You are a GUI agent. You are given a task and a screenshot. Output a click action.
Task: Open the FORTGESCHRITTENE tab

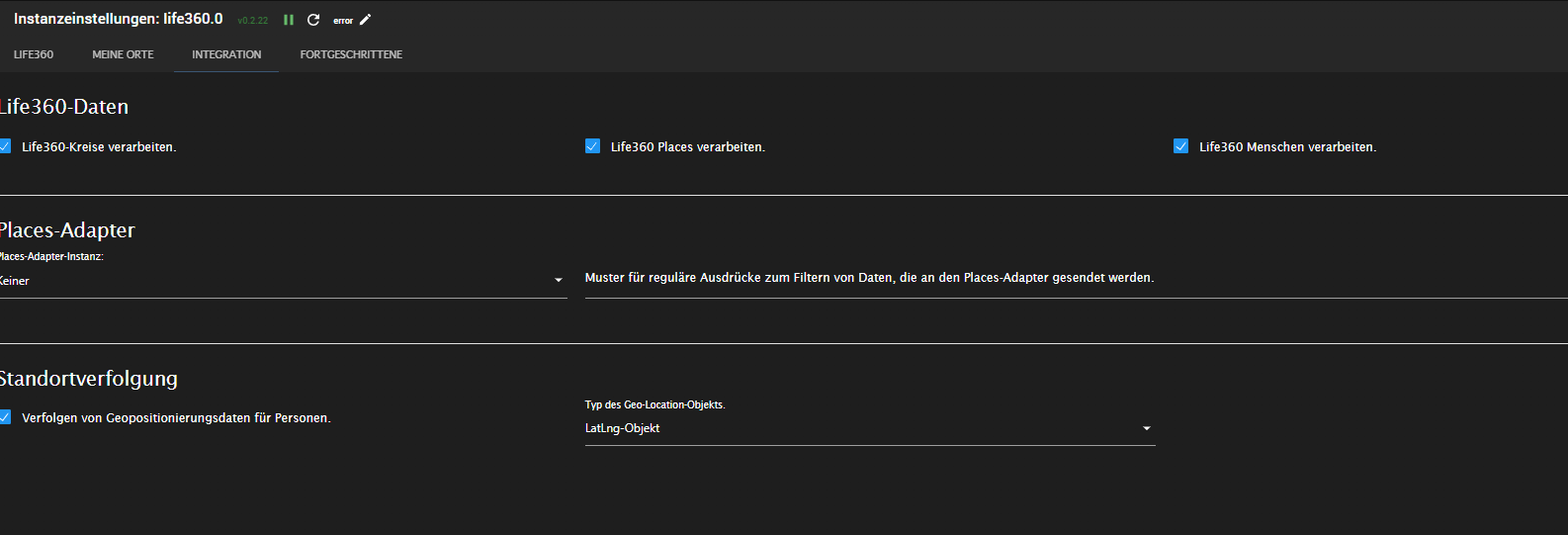[x=351, y=54]
